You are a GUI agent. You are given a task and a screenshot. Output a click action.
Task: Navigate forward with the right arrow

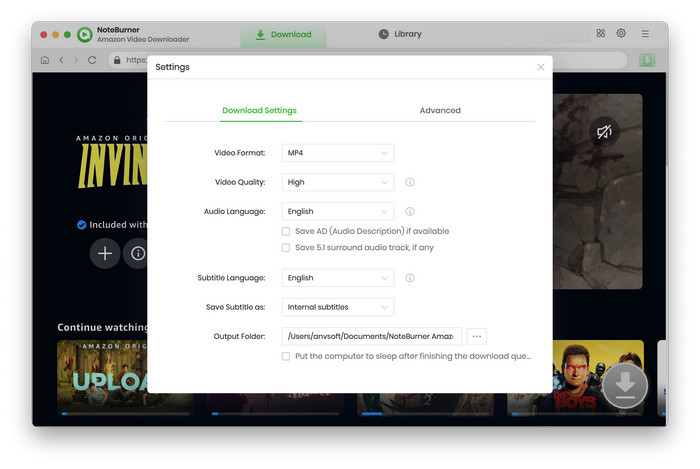click(x=76, y=60)
